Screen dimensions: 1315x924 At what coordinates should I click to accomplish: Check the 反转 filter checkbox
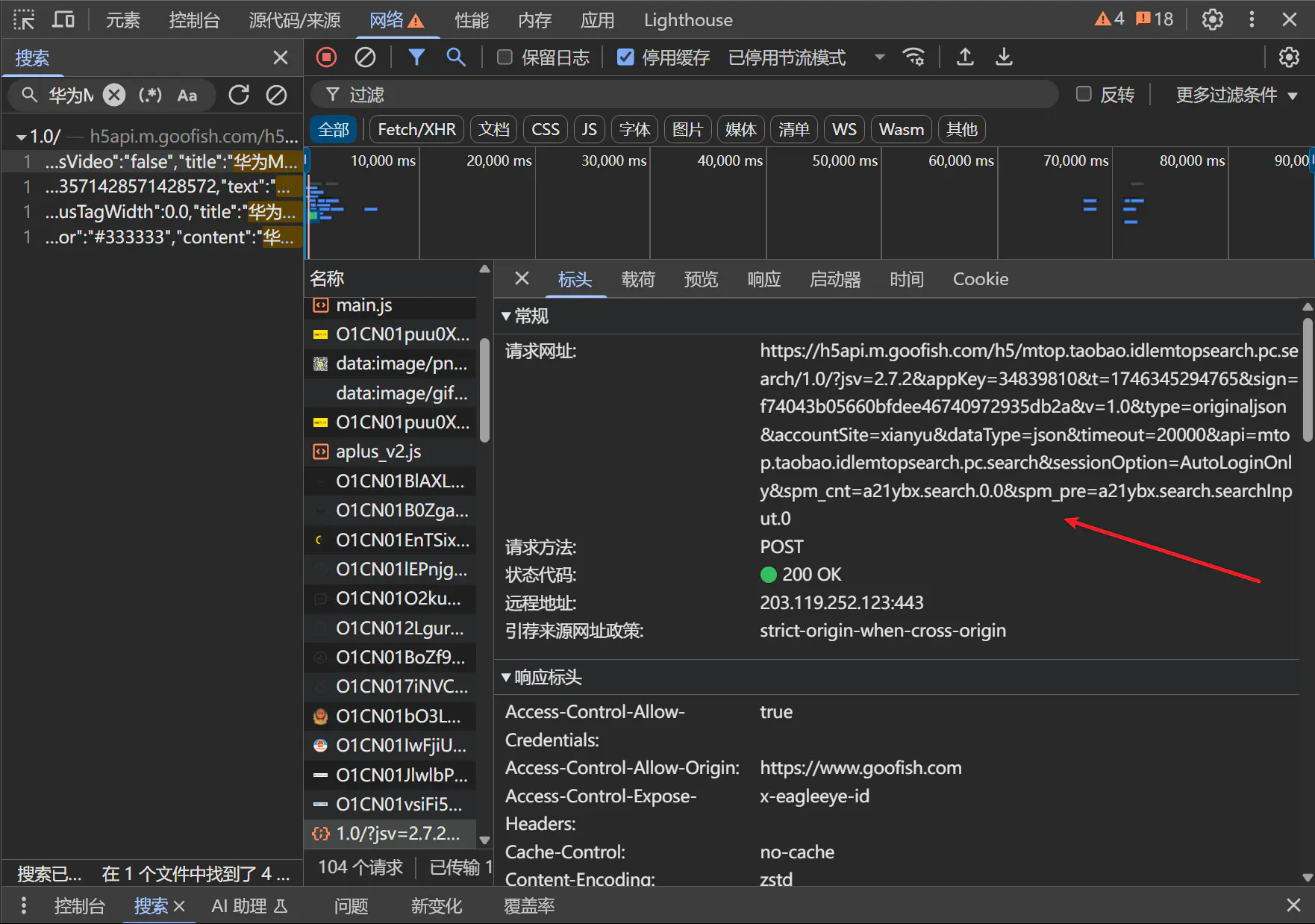coord(1084,94)
